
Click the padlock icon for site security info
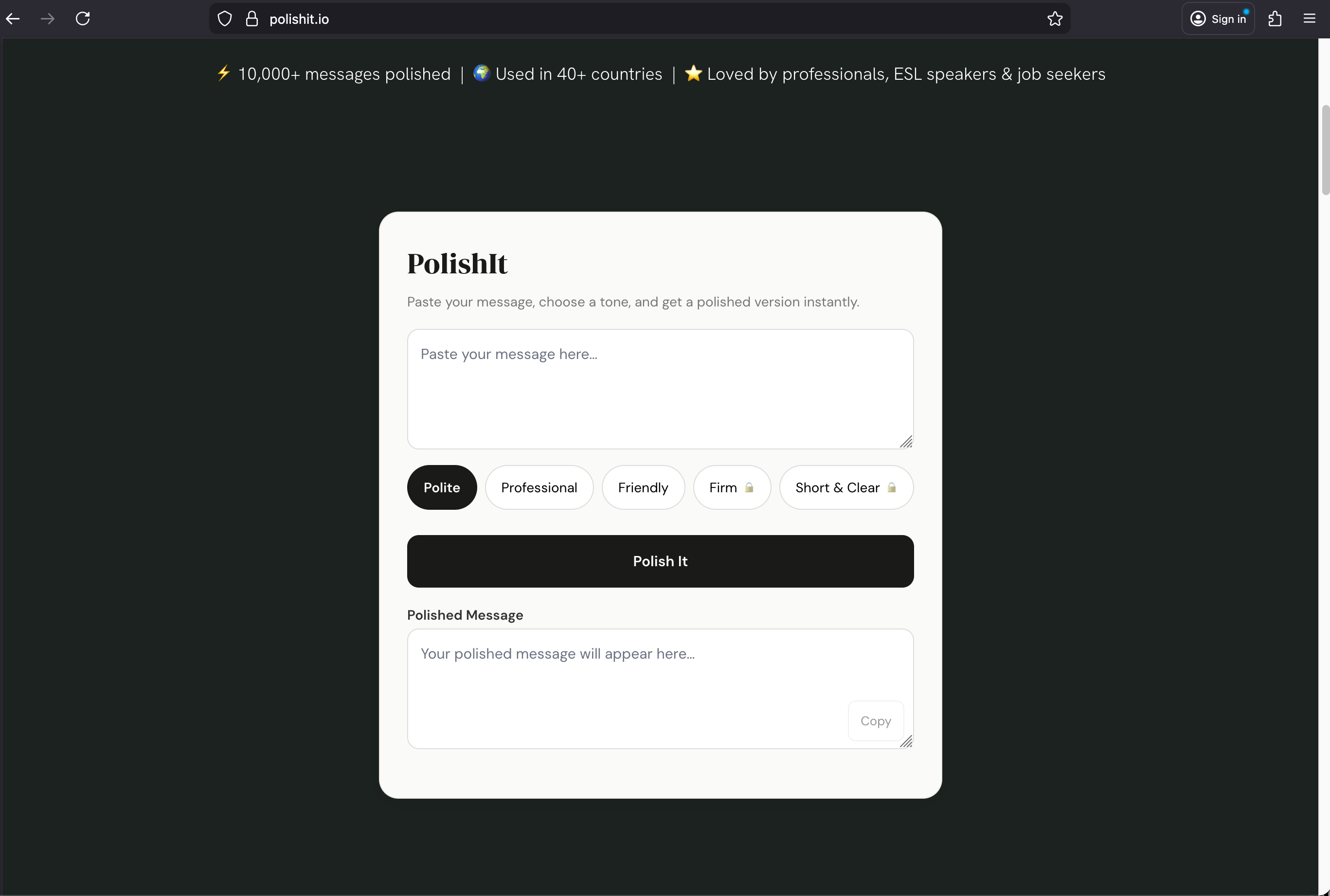pyautogui.click(x=252, y=18)
